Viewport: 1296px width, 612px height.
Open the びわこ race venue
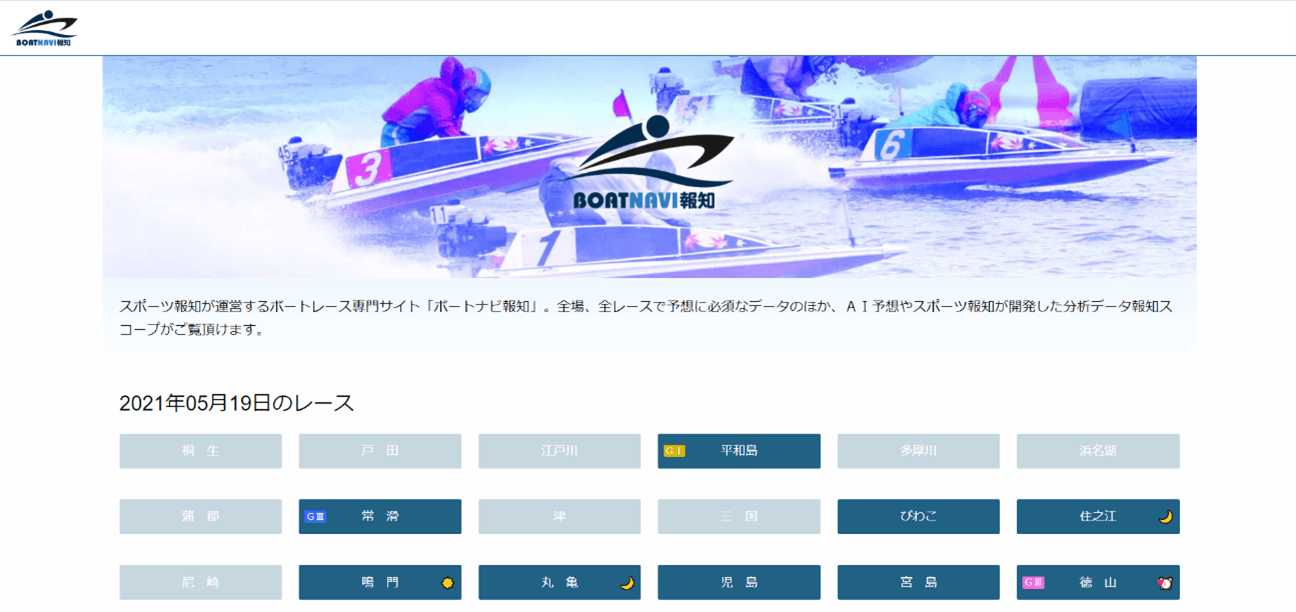918,517
